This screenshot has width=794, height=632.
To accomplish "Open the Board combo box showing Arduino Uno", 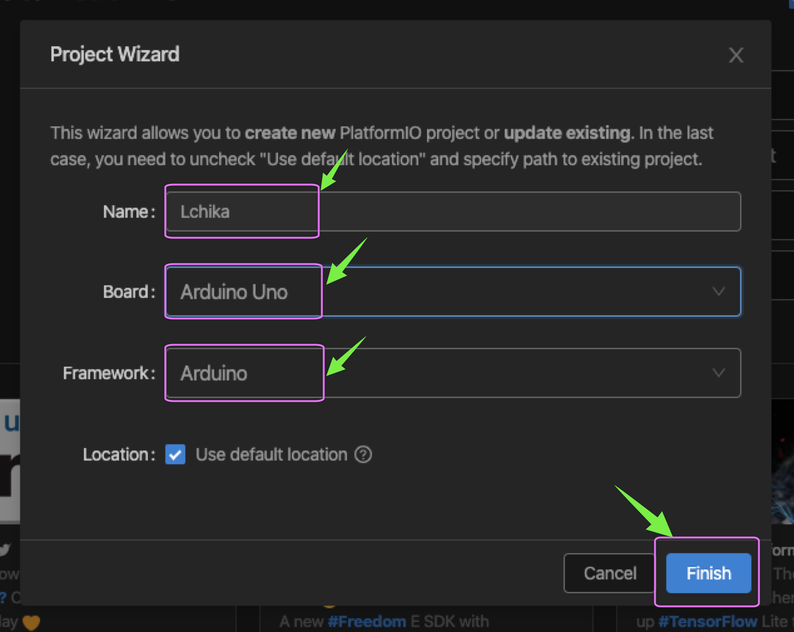I will coord(452,292).
